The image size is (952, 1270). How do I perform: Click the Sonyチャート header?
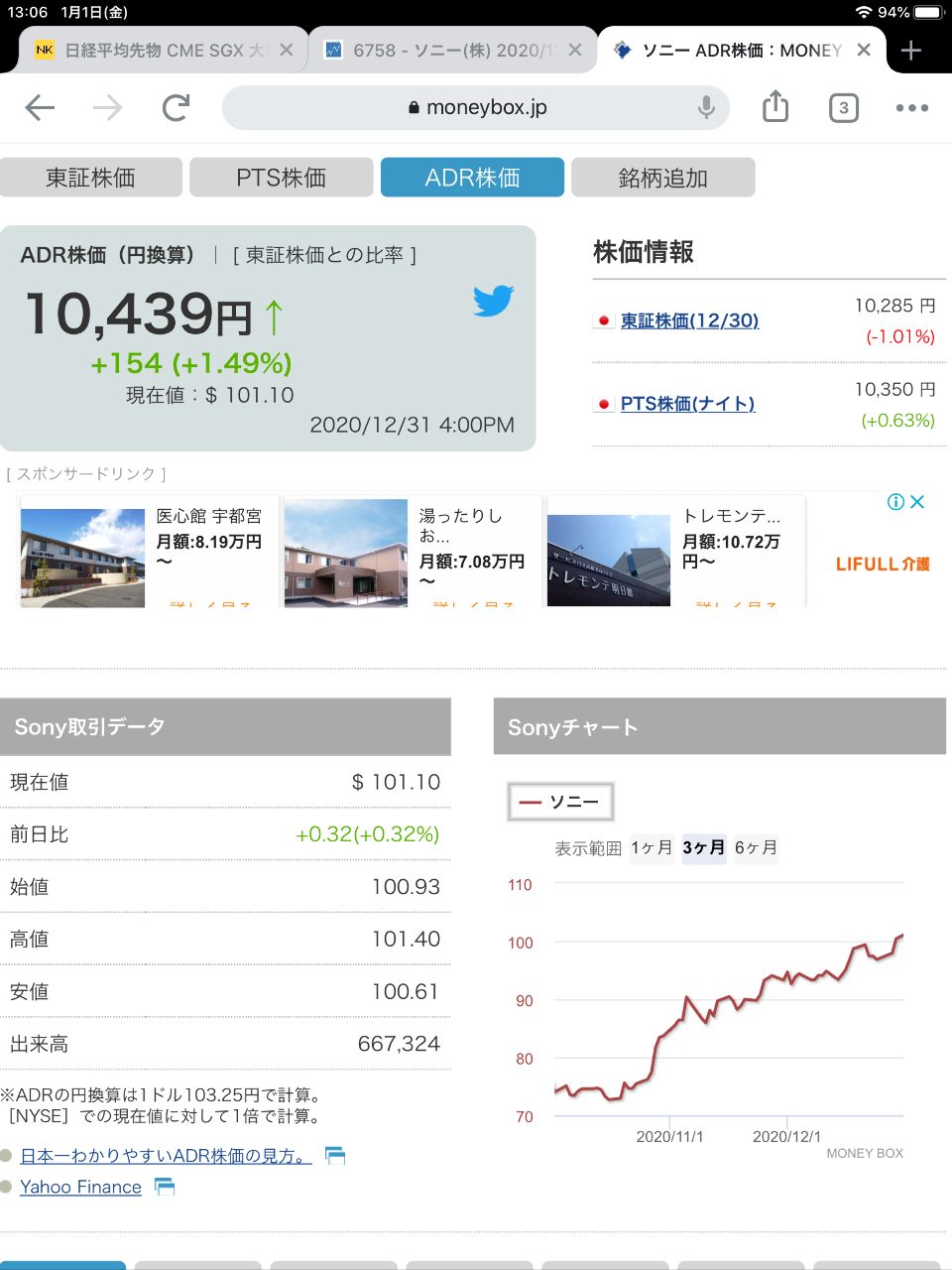pos(720,726)
